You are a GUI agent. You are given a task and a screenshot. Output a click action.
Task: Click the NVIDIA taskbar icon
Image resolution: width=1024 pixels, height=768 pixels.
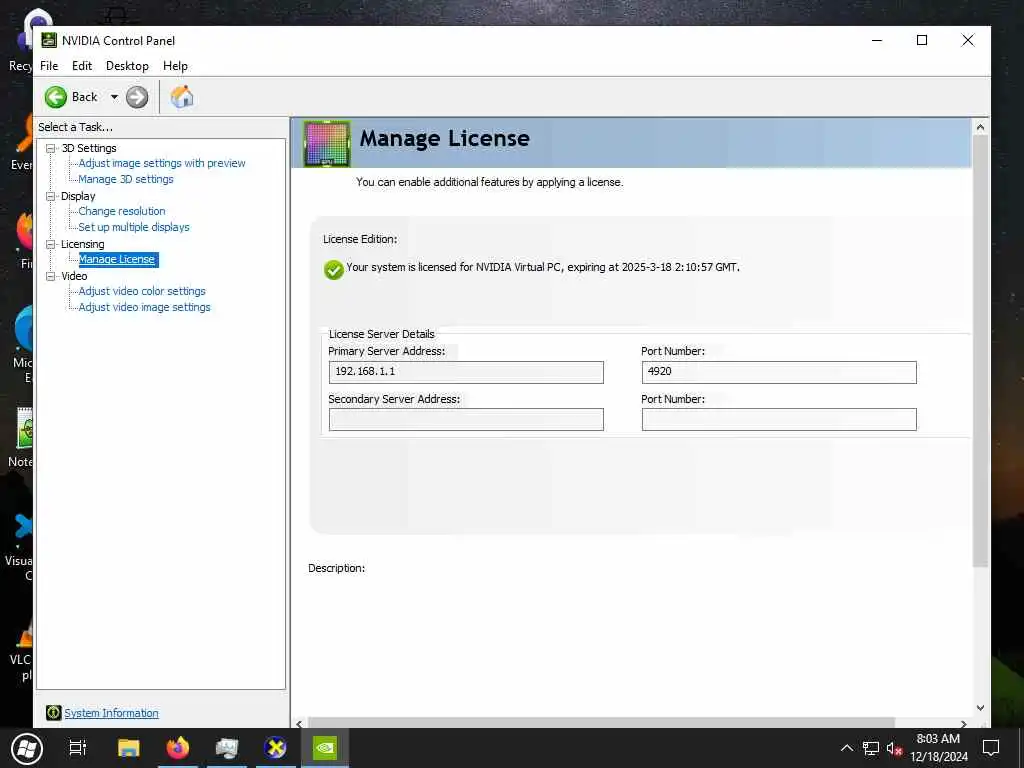325,748
